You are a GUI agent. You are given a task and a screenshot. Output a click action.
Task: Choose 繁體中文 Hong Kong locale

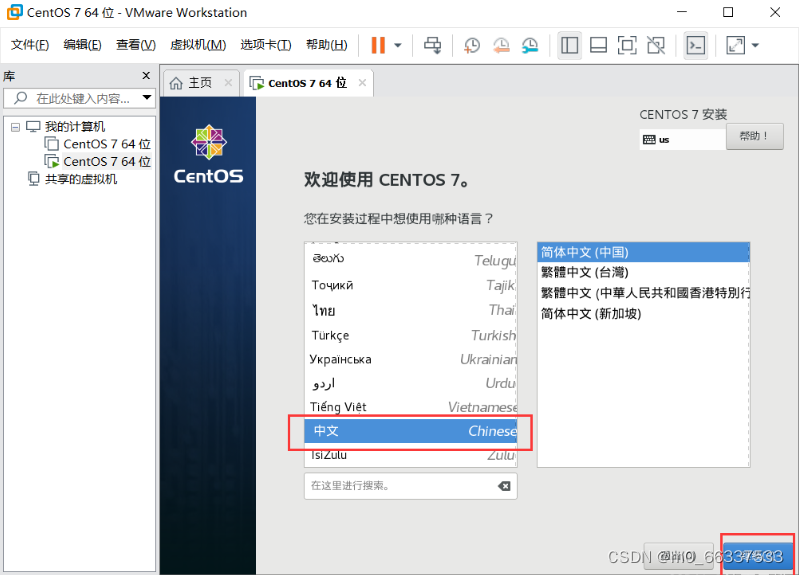click(643, 293)
